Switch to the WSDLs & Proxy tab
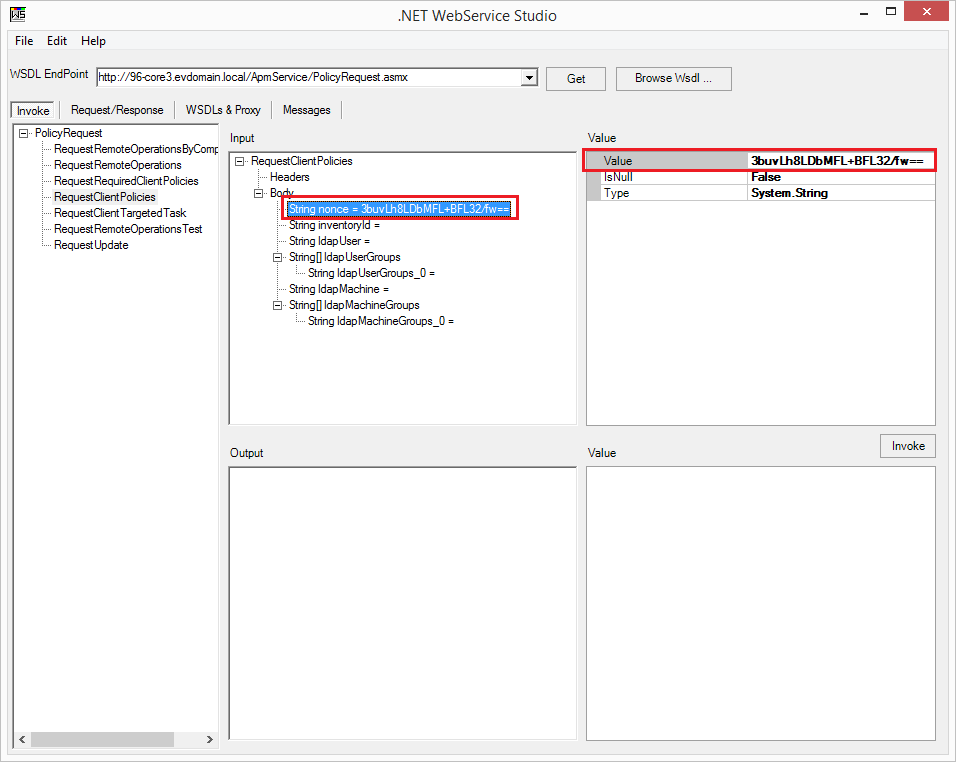 coord(223,110)
